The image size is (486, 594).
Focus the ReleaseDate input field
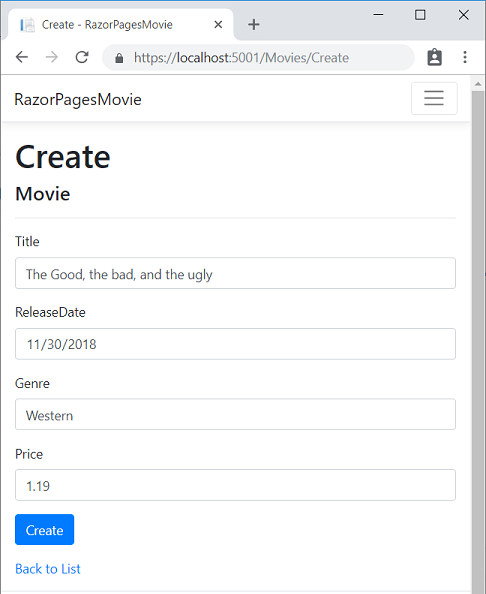tap(235, 344)
